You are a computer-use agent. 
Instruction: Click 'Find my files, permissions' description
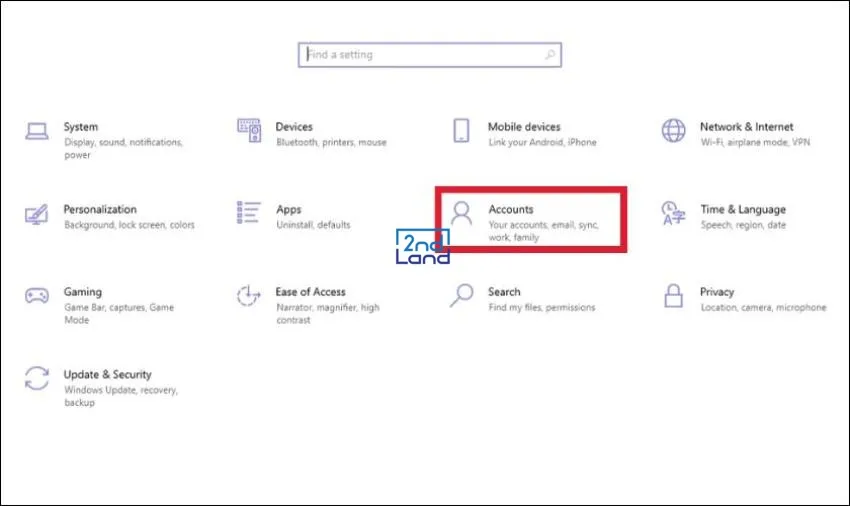click(542, 308)
